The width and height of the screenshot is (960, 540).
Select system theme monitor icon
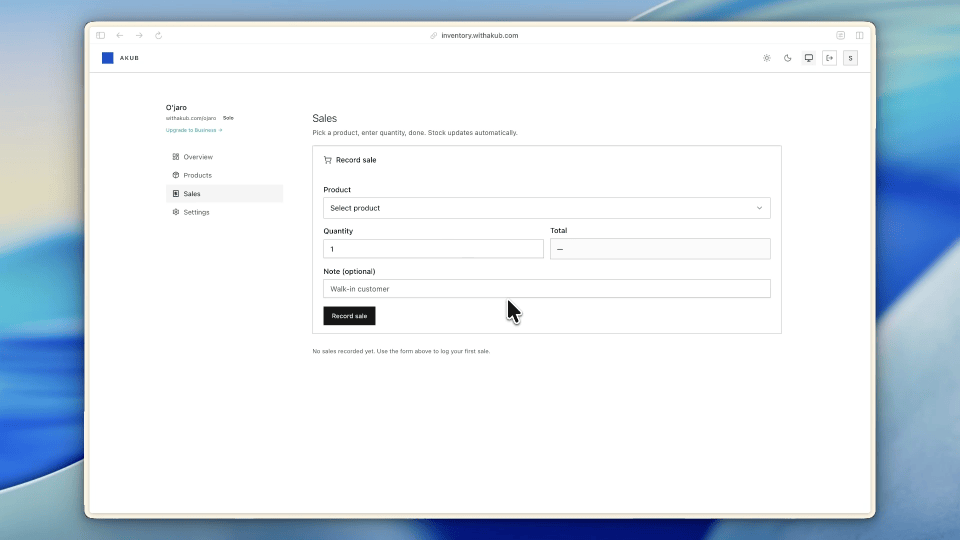click(x=809, y=58)
